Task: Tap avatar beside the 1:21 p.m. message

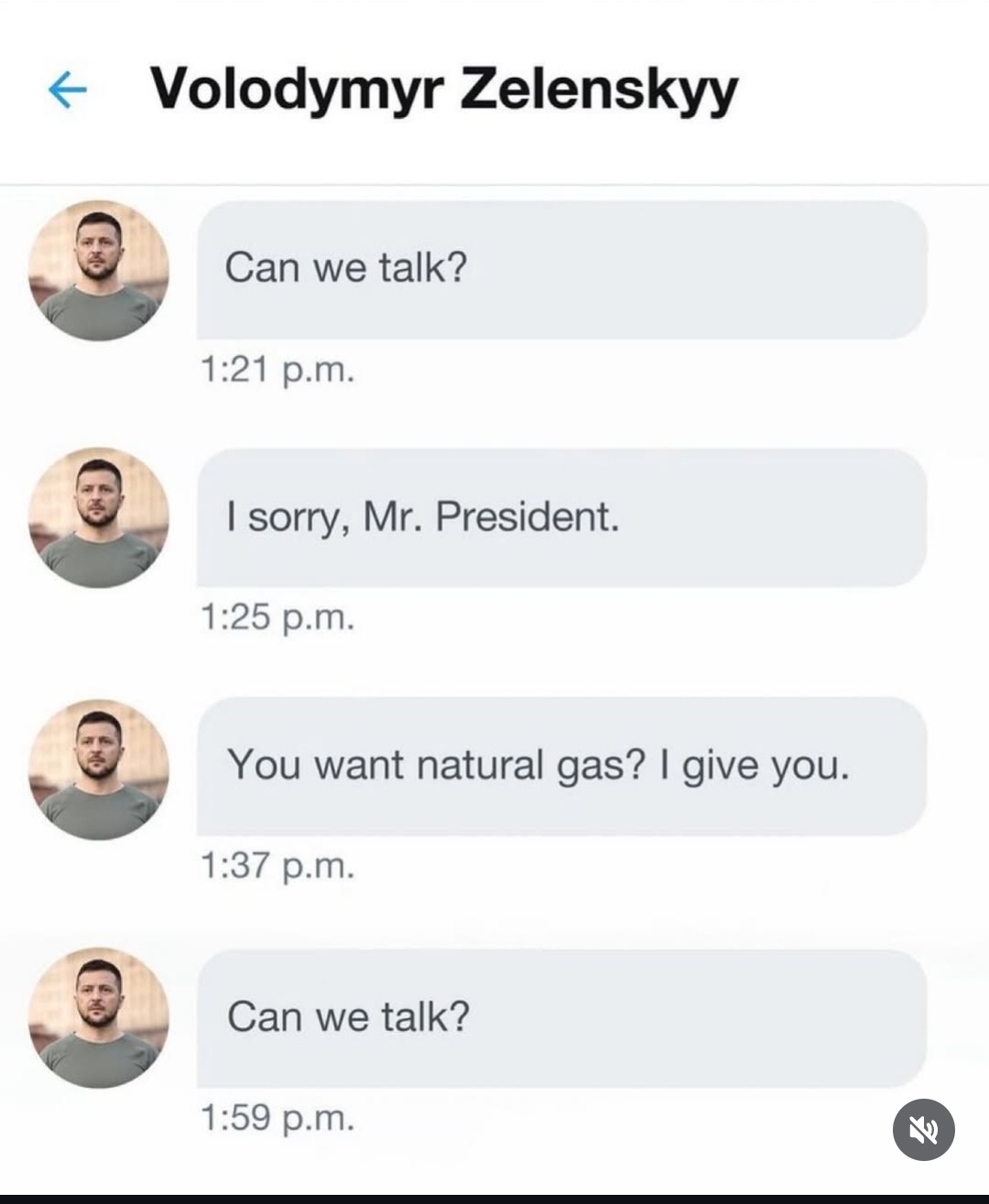Action: pyautogui.click(x=99, y=270)
